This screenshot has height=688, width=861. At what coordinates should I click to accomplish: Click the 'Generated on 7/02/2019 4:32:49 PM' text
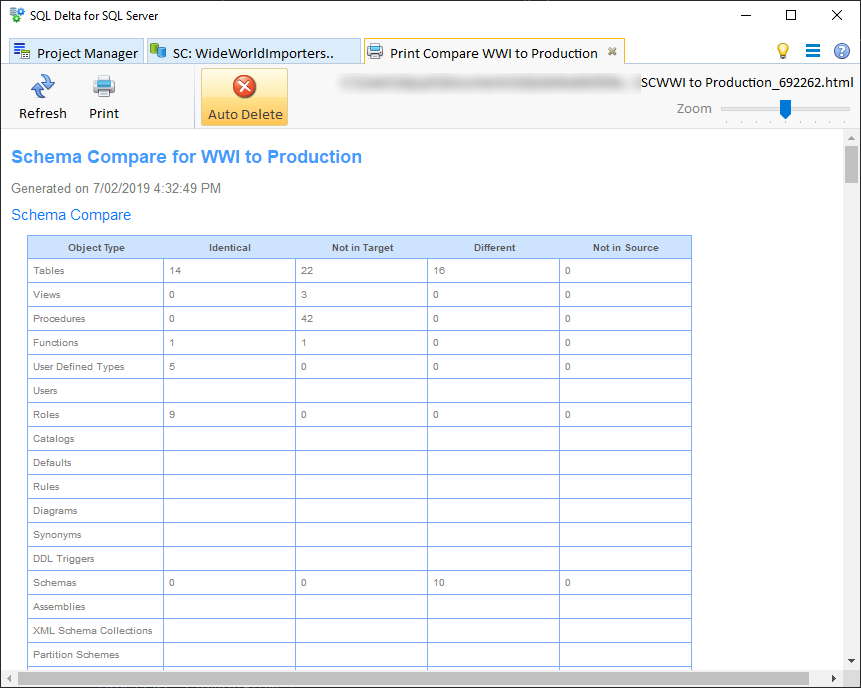pyautogui.click(x=116, y=188)
